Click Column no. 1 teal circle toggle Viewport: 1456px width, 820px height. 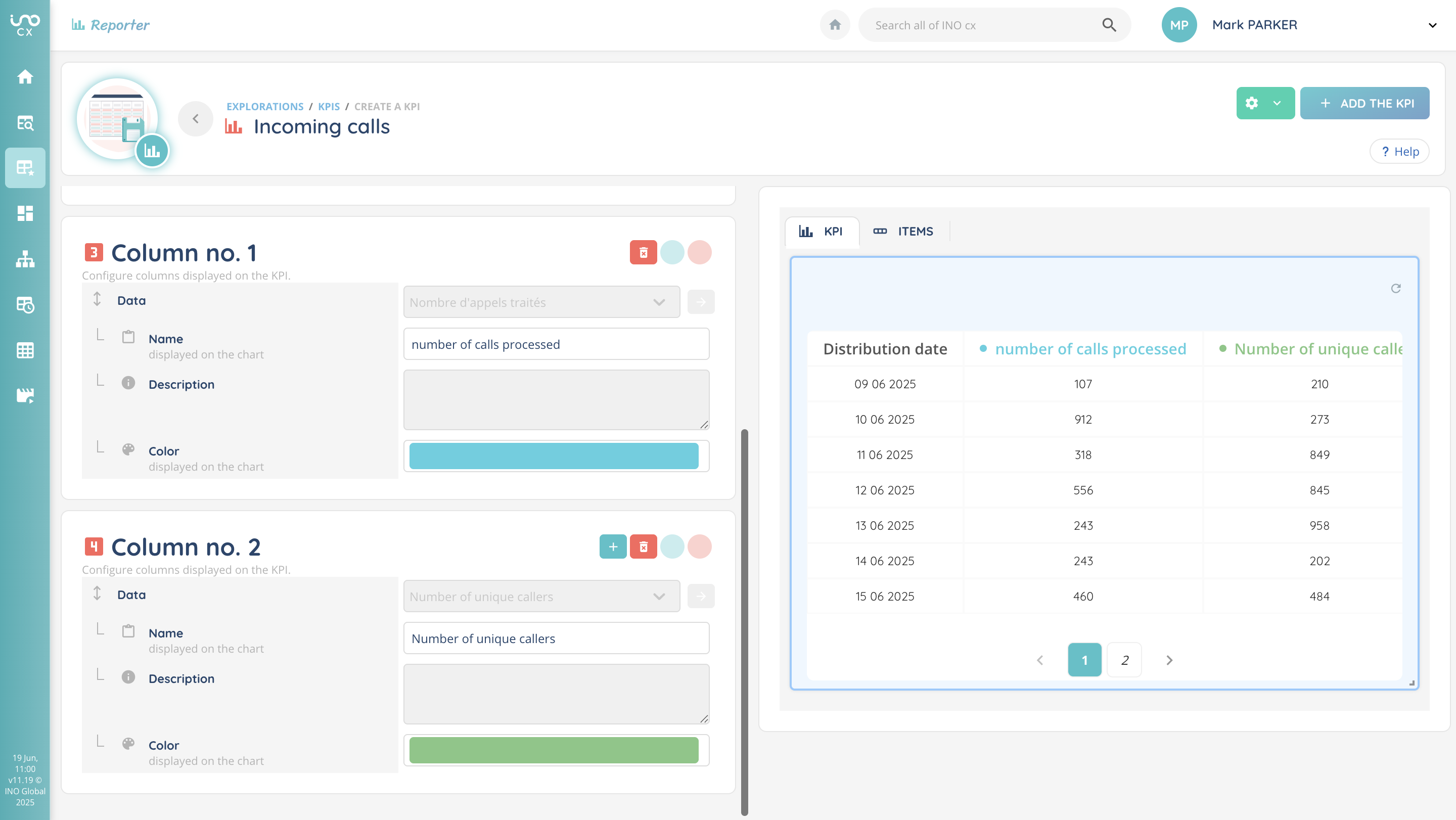point(672,253)
